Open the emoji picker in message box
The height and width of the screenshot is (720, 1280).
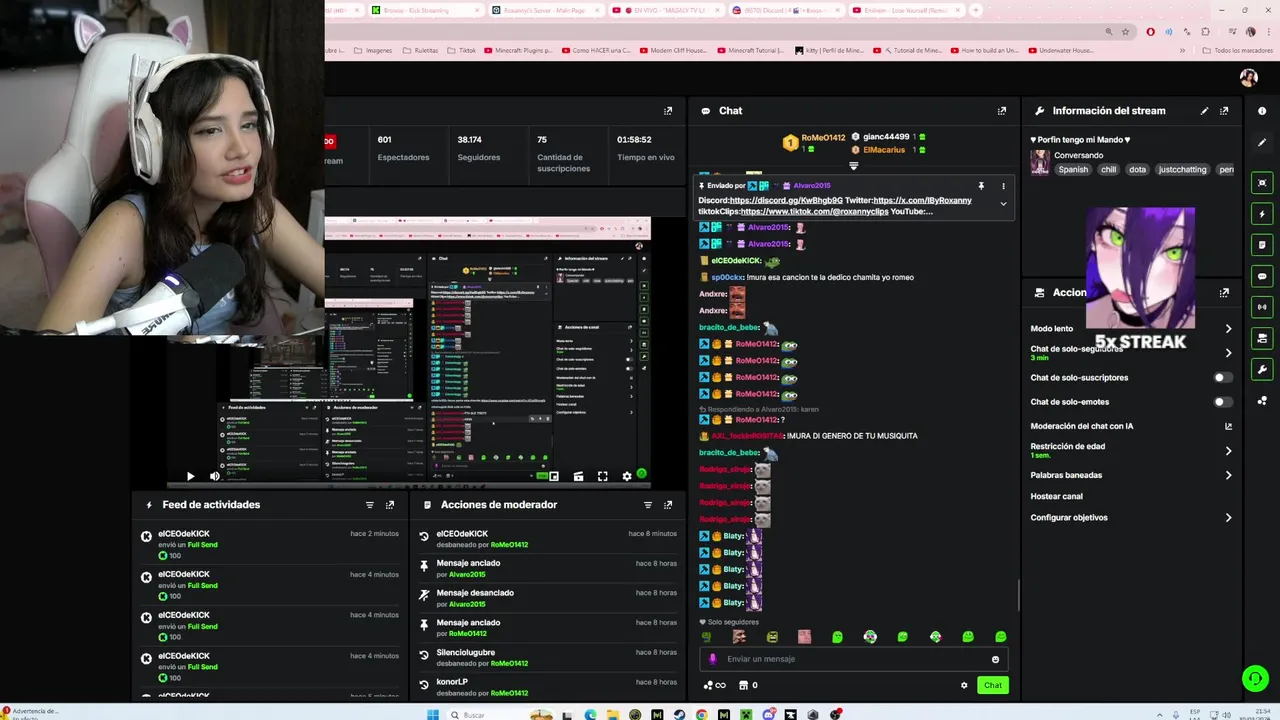click(995, 659)
